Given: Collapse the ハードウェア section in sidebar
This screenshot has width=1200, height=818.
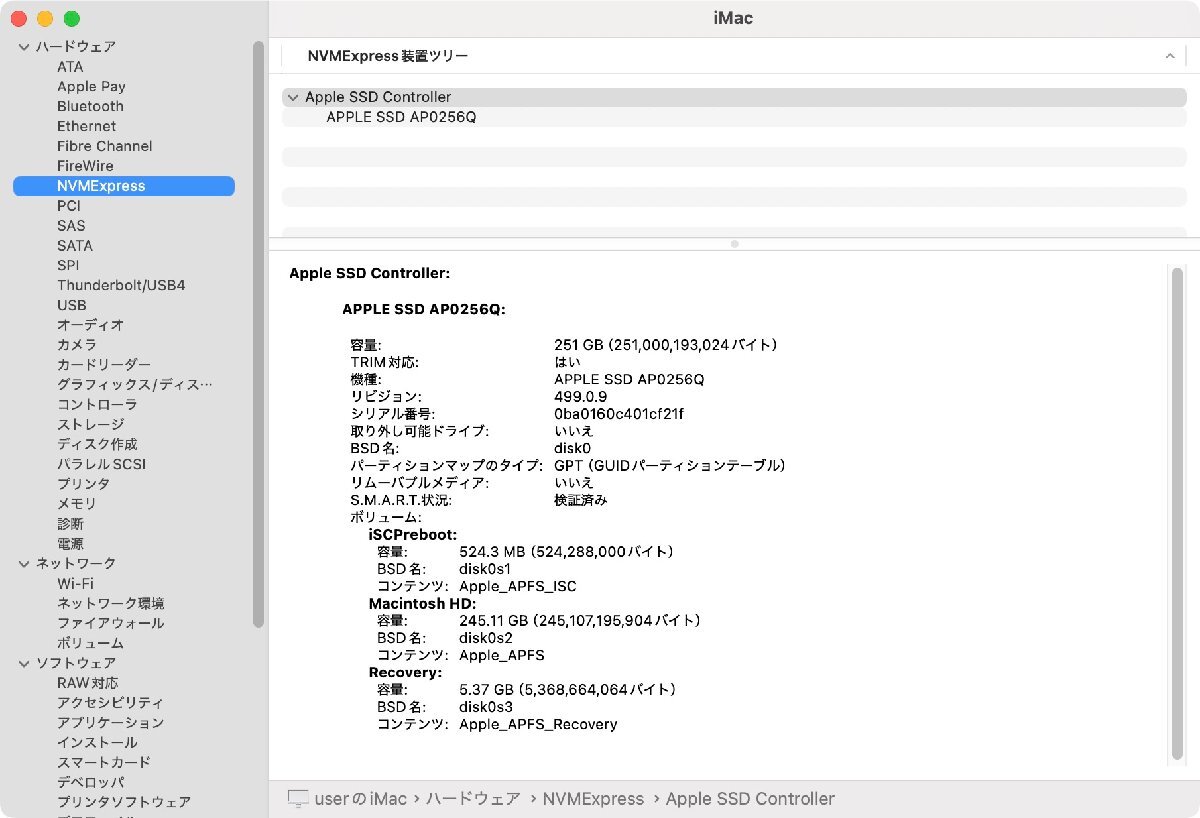Looking at the screenshot, I should (24, 47).
